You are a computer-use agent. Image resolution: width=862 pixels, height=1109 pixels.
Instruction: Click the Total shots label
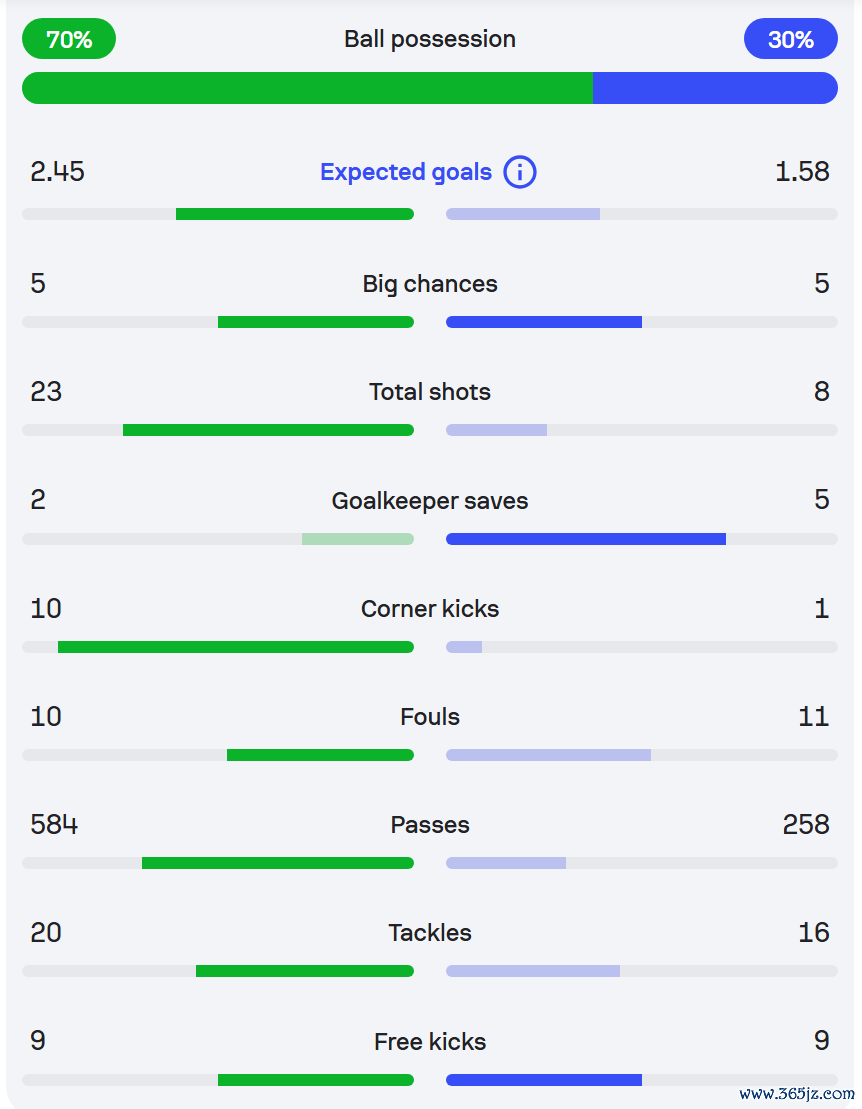[x=430, y=392]
